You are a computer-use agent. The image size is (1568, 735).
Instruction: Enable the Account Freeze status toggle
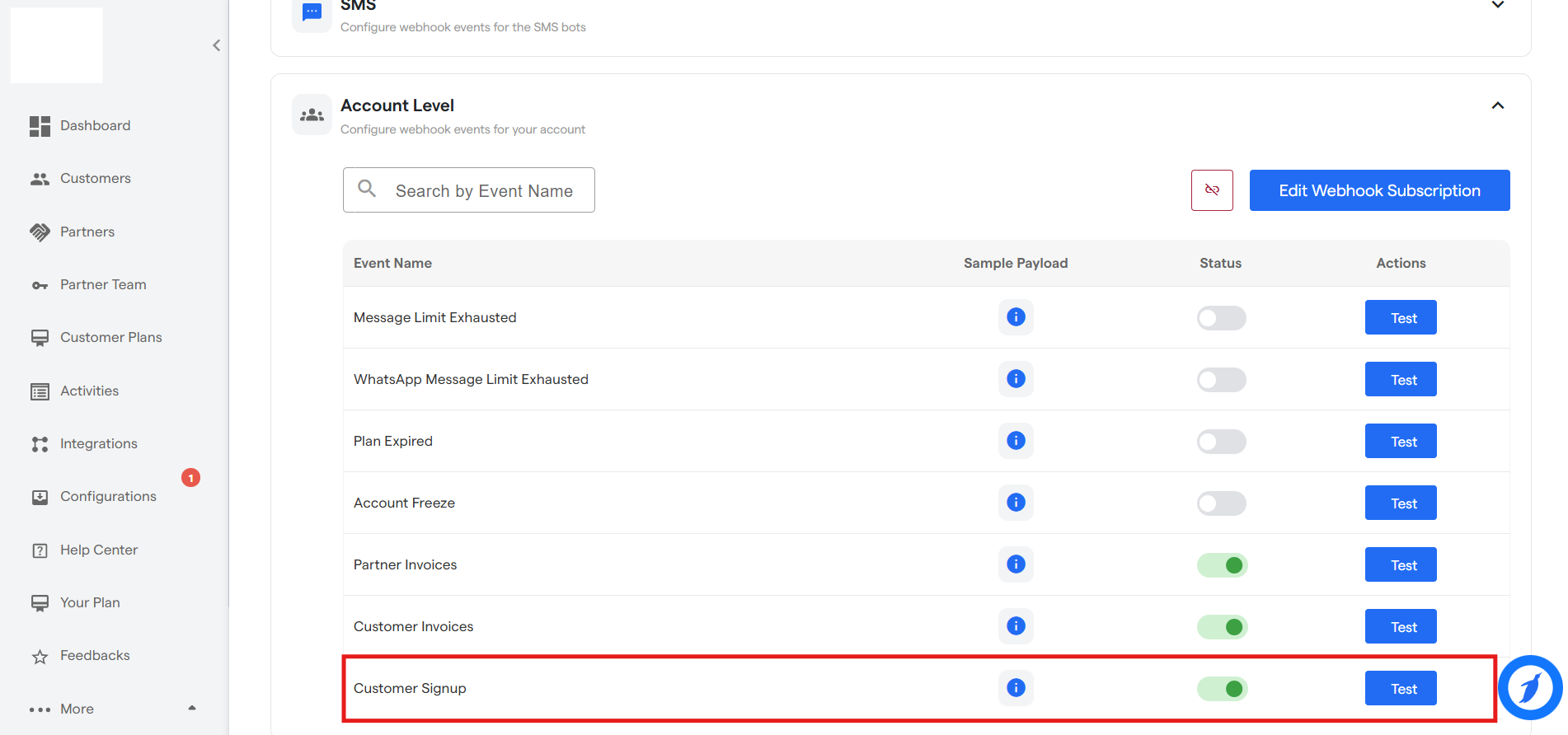1221,503
